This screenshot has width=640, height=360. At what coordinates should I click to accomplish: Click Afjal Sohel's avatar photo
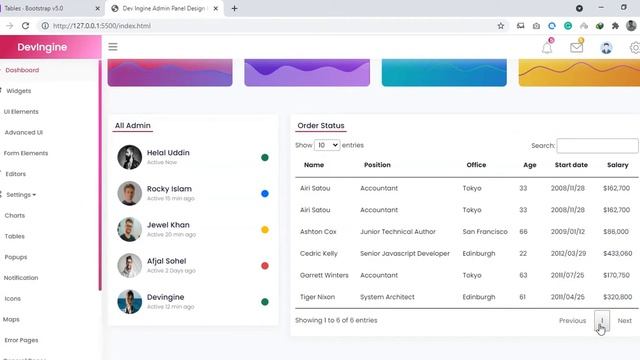tap(130, 265)
